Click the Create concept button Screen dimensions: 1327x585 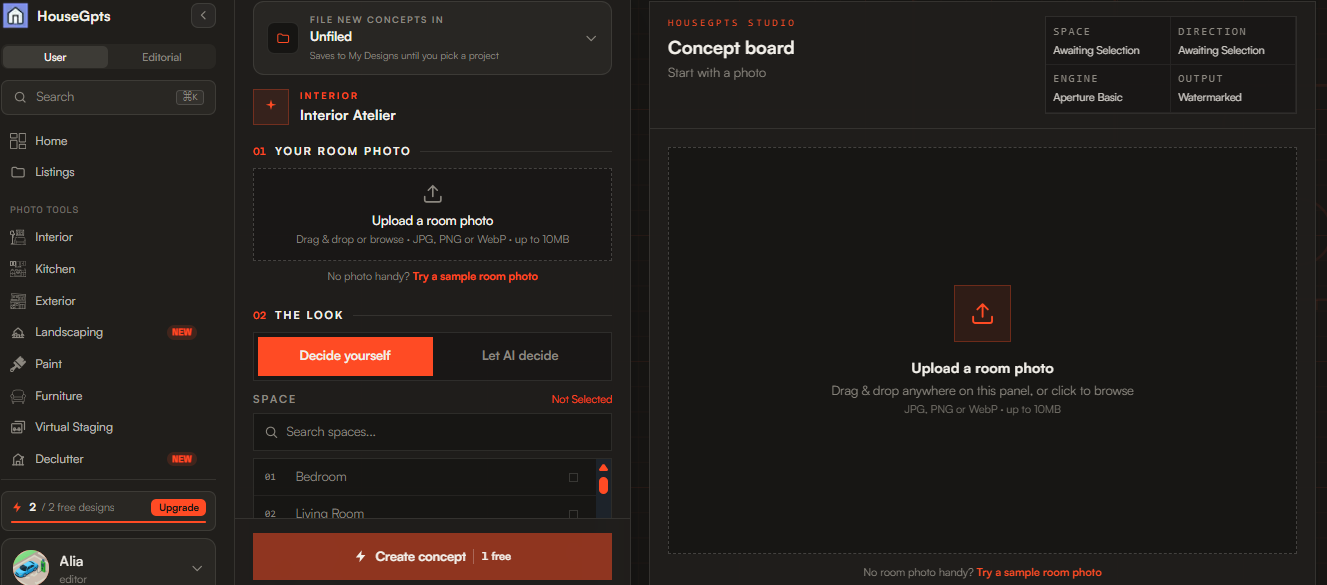(432, 556)
